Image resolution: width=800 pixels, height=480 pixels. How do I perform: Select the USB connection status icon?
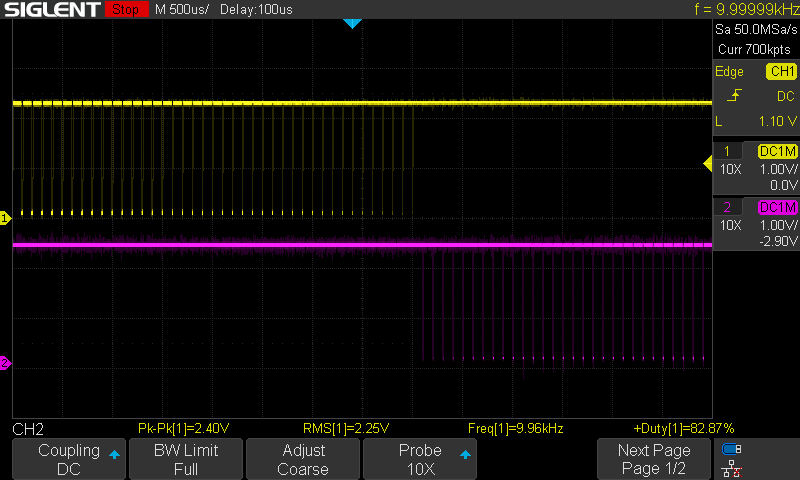pos(732,449)
